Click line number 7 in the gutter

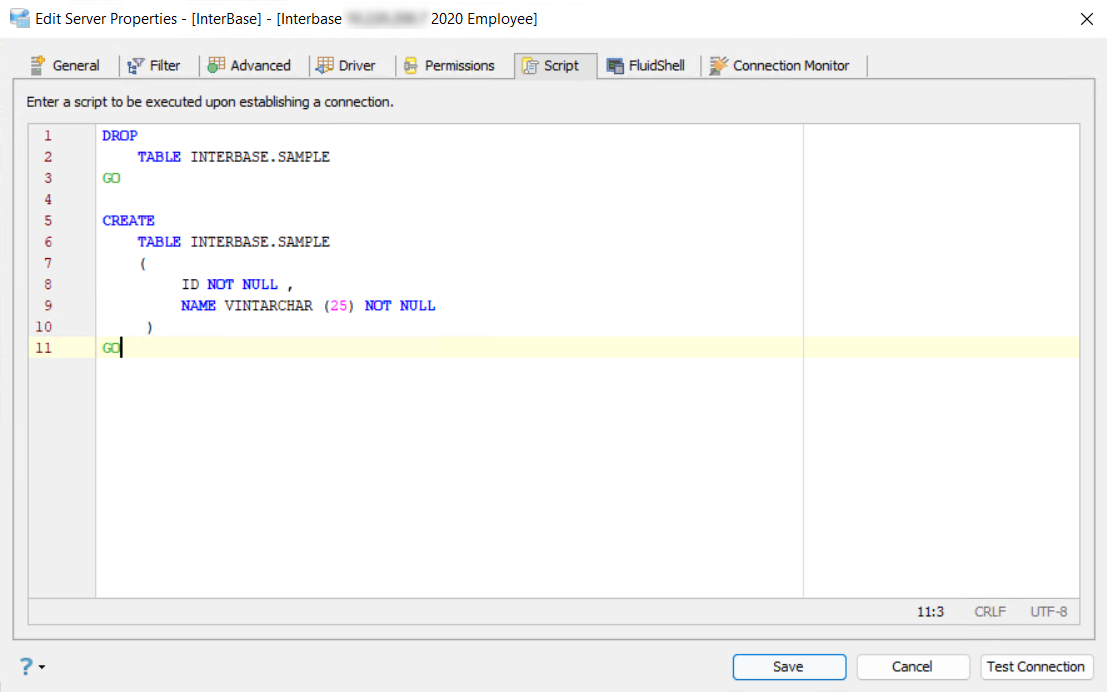click(x=48, y=263)
